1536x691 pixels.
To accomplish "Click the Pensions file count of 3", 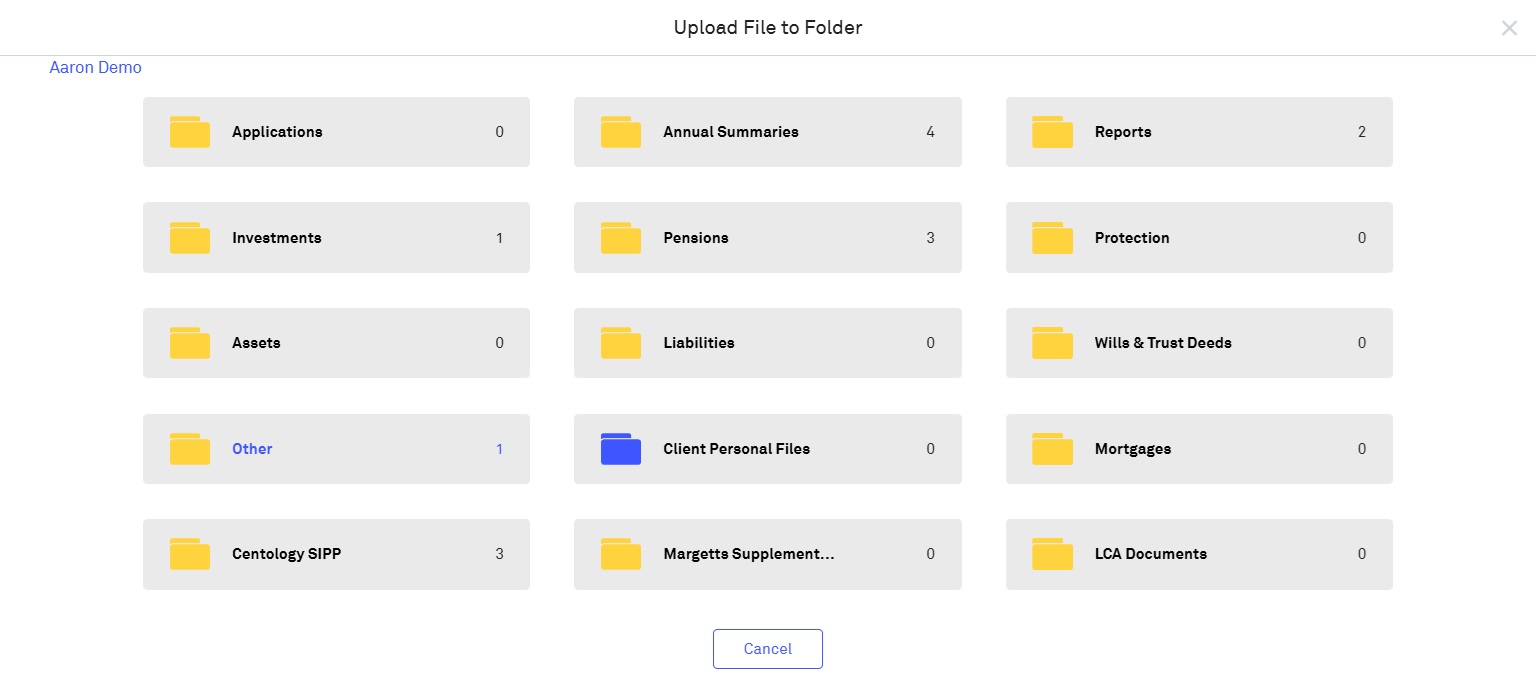I will tap(930, 238).
